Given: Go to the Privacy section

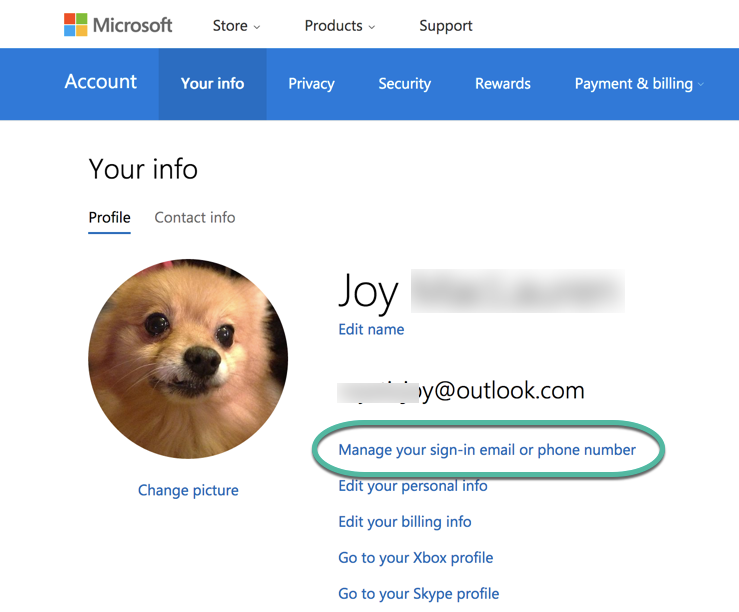Looking at the screenshot, I should pyautogui.click(x=311, y=84).
